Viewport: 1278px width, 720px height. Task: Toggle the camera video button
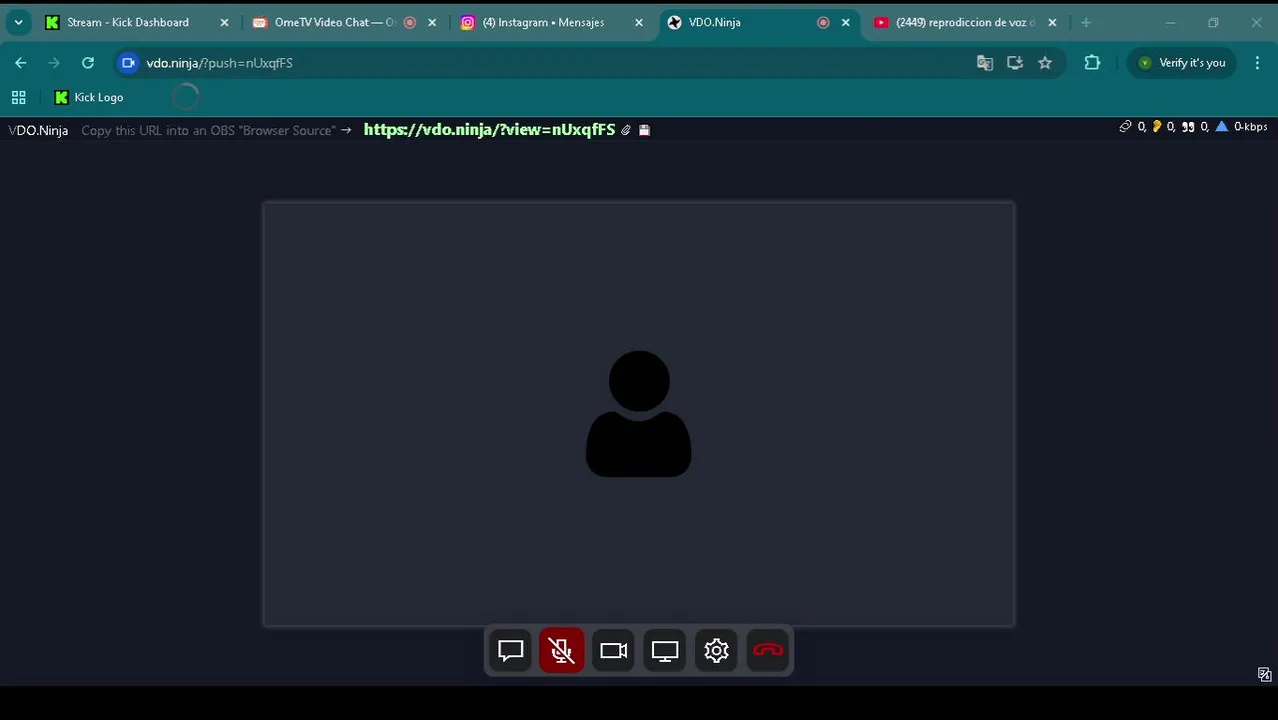[613, 651]
